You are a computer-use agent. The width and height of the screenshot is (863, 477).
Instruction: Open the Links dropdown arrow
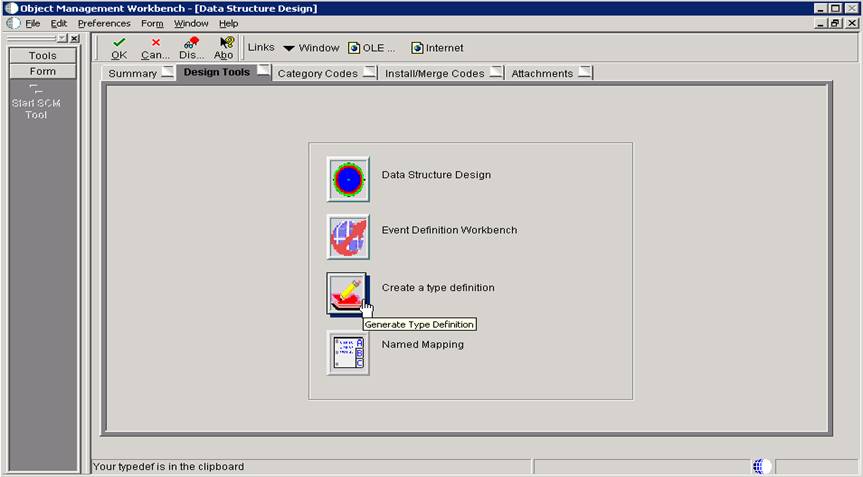[x=288, y=48]
